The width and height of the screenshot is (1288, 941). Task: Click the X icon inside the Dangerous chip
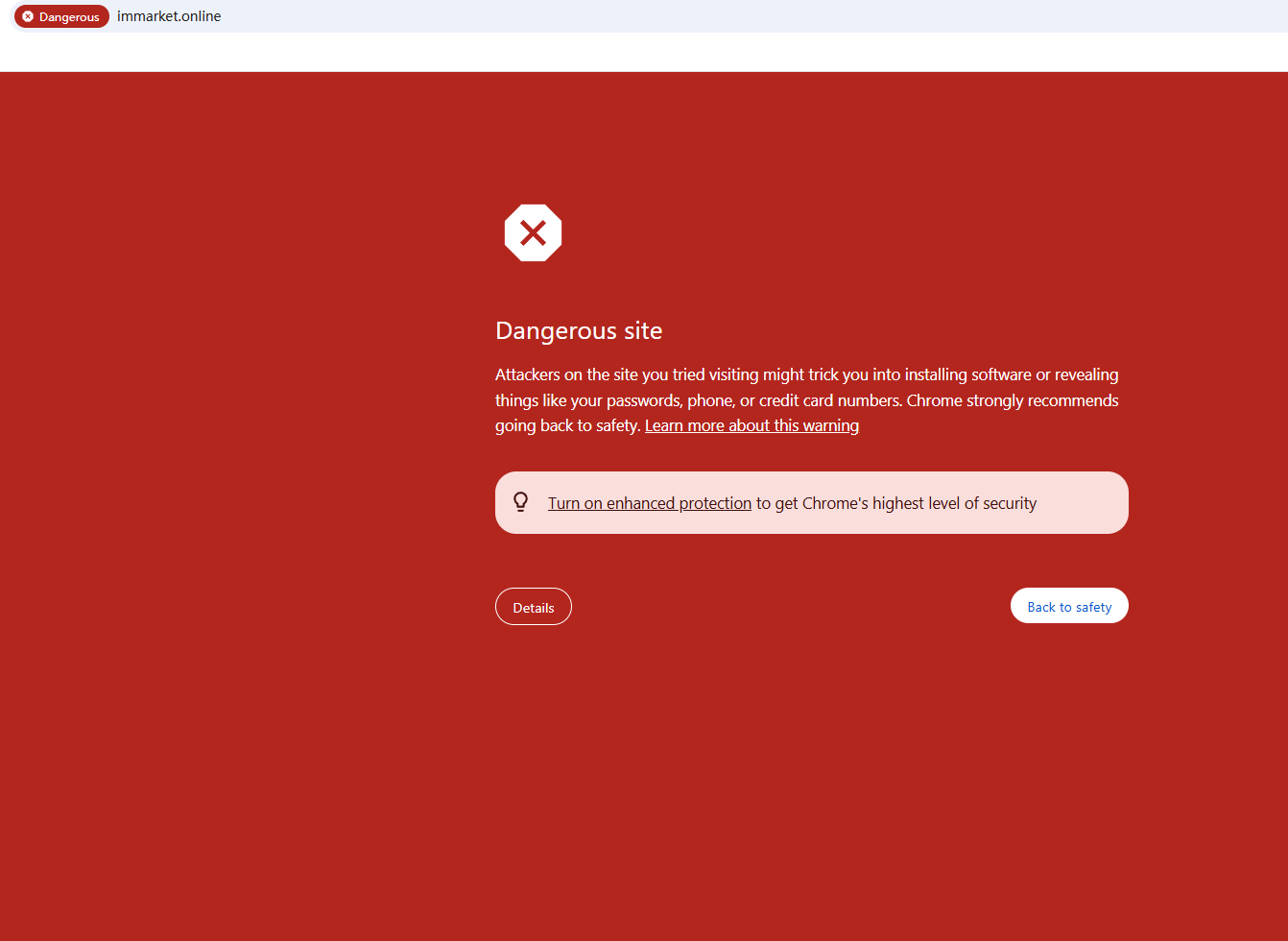click(28, 16)
